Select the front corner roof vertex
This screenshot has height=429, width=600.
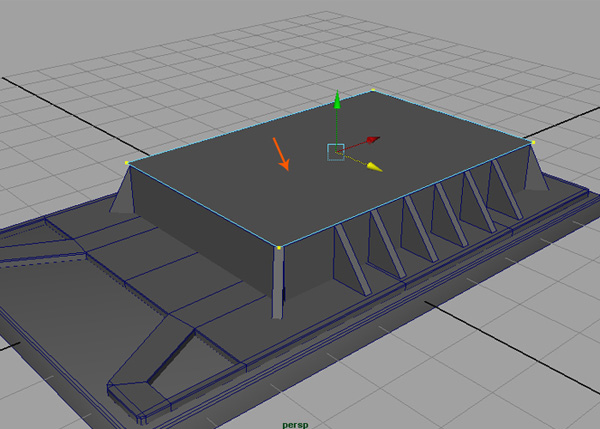coord(278,247)
